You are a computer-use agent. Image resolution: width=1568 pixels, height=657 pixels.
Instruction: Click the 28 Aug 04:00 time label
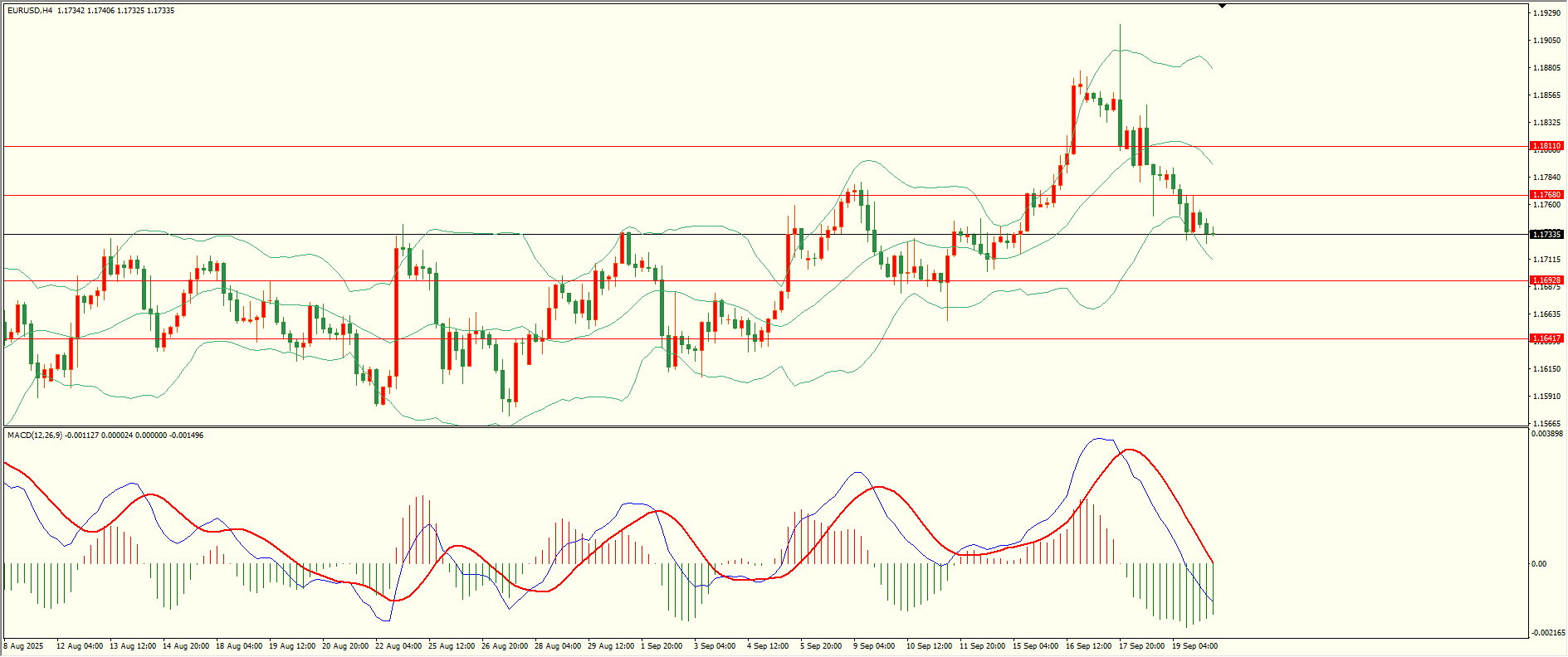point(558,646)
